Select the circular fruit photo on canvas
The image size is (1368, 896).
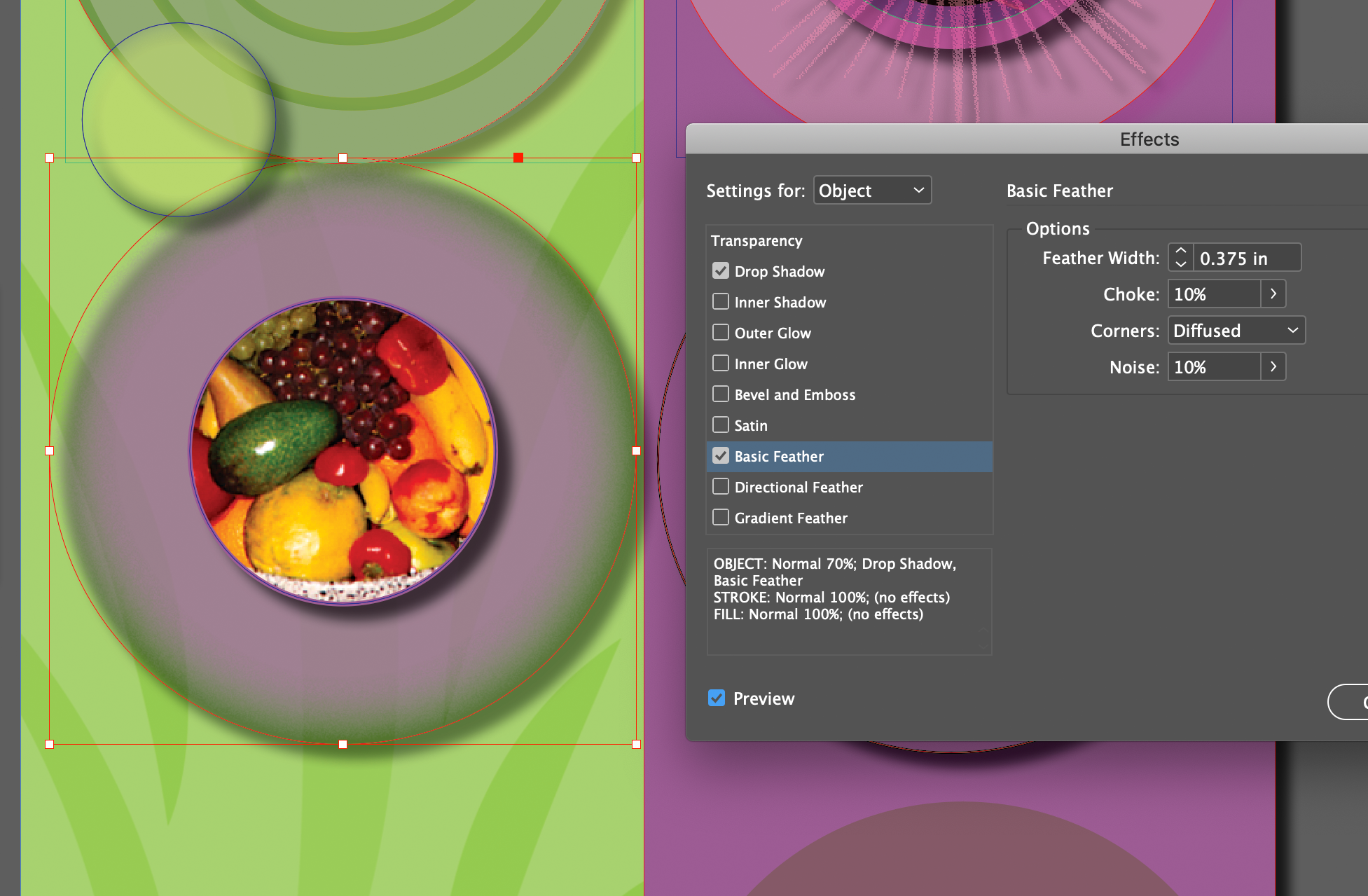[x=343, y=452]
